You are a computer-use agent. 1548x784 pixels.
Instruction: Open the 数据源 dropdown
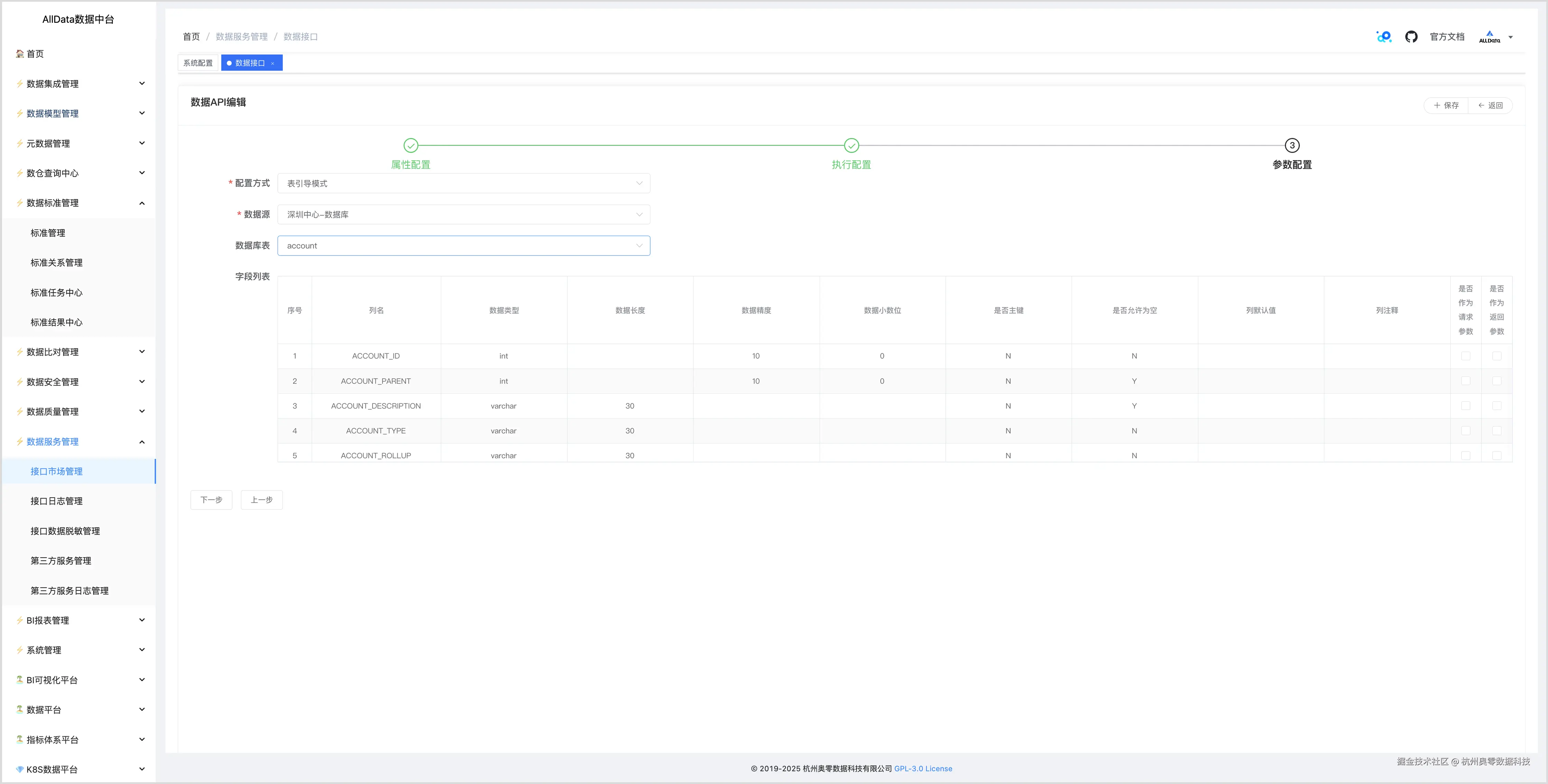click(x=463, y=214)
